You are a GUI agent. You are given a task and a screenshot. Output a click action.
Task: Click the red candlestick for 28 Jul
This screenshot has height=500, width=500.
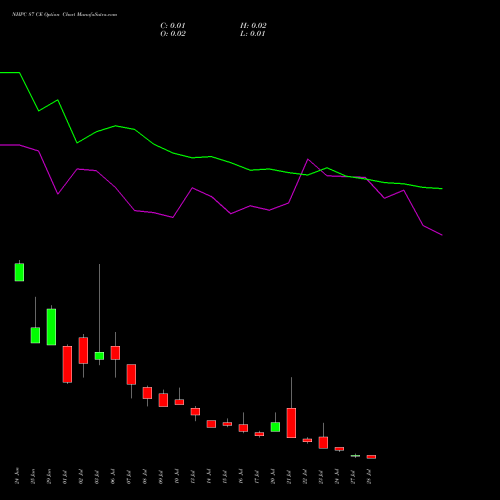(x=371, y=457)
